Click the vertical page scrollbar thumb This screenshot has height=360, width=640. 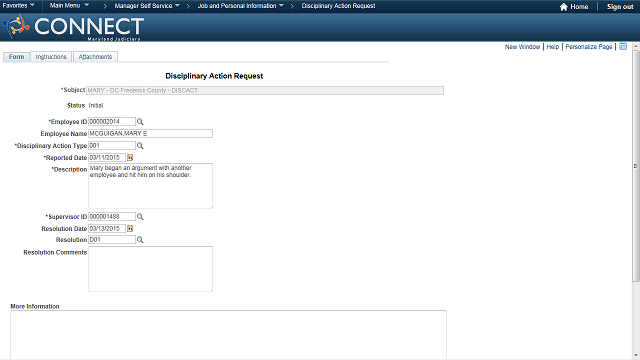pyautogui.click(x=636, y=165)
